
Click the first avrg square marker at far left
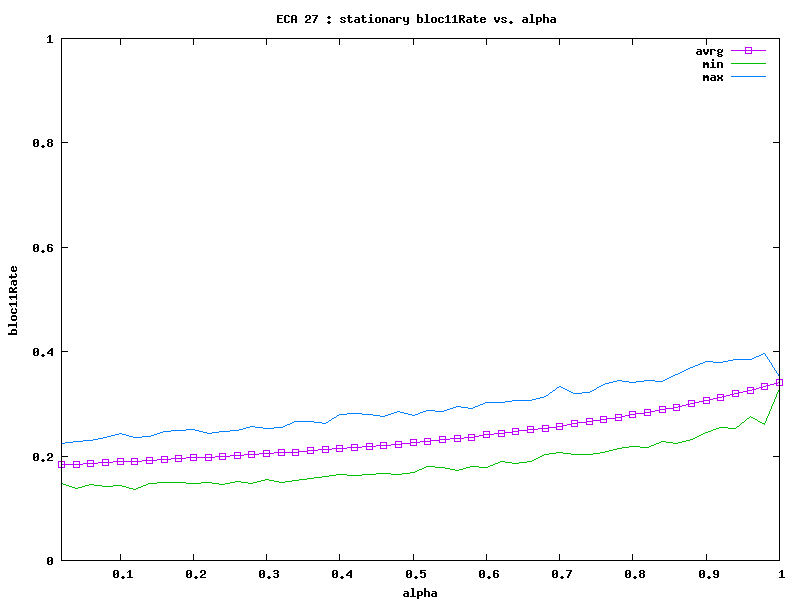62,464
